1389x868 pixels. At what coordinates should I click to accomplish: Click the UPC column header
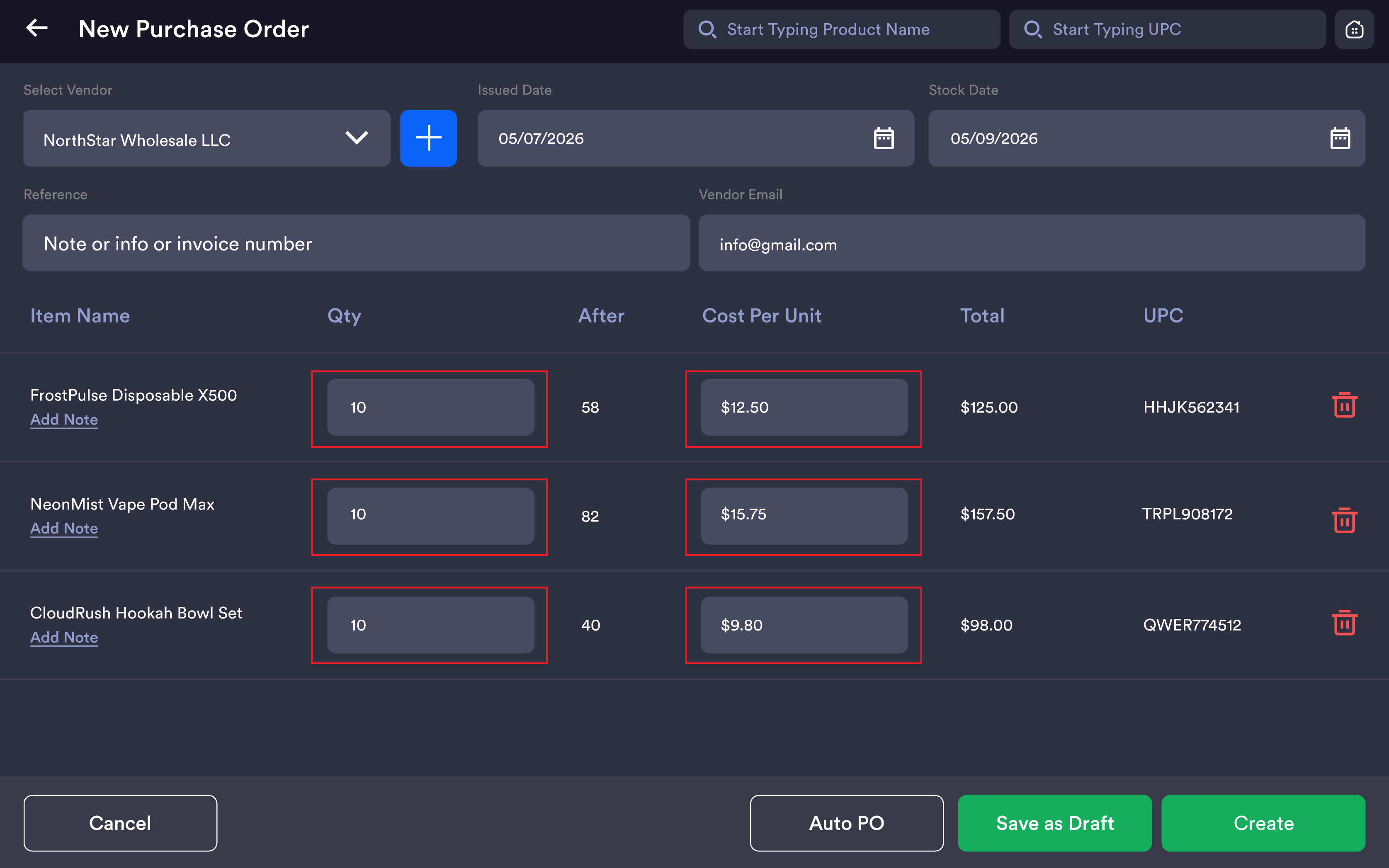tap(1163, 316)
